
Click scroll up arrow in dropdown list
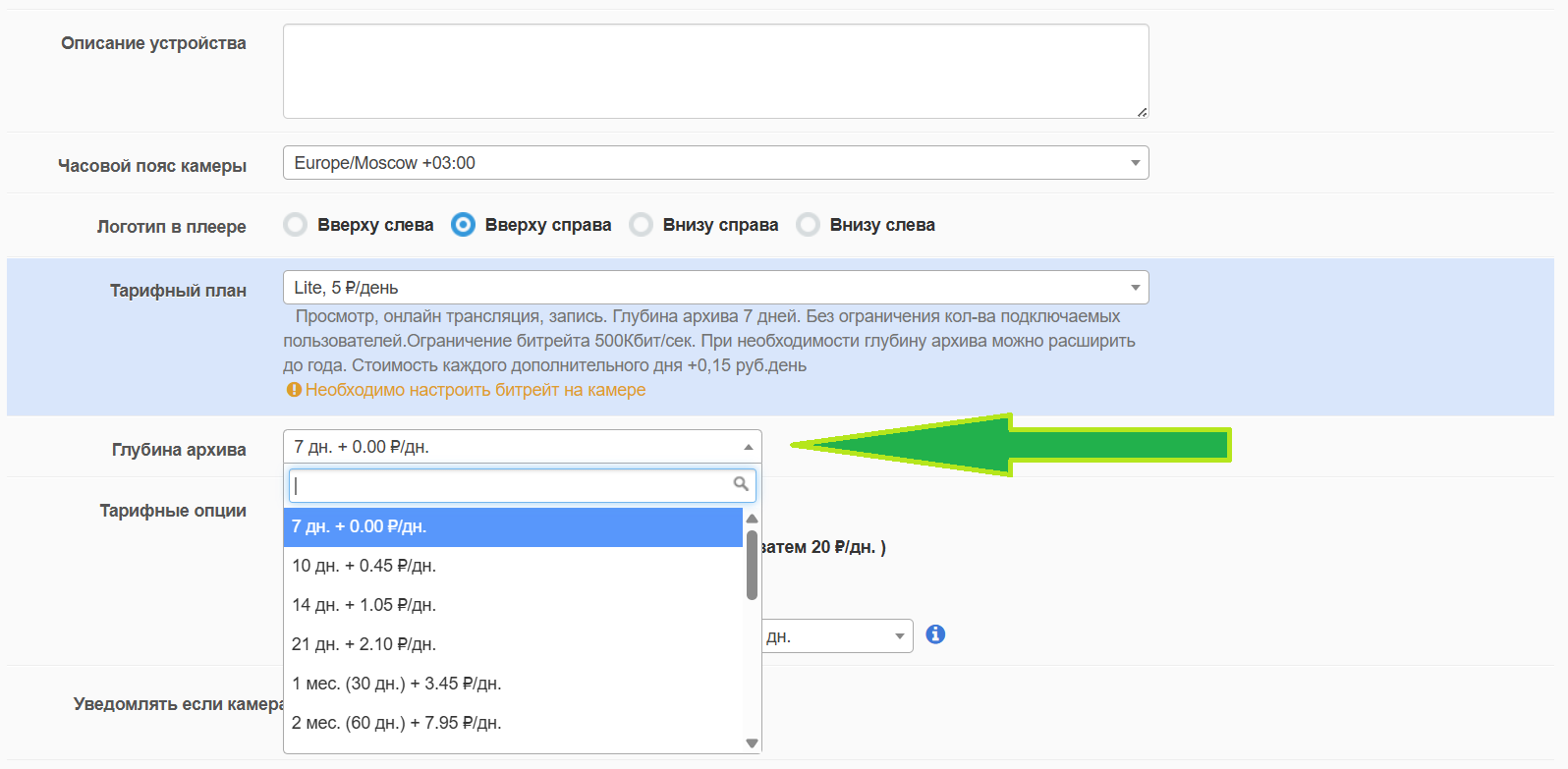752,519
